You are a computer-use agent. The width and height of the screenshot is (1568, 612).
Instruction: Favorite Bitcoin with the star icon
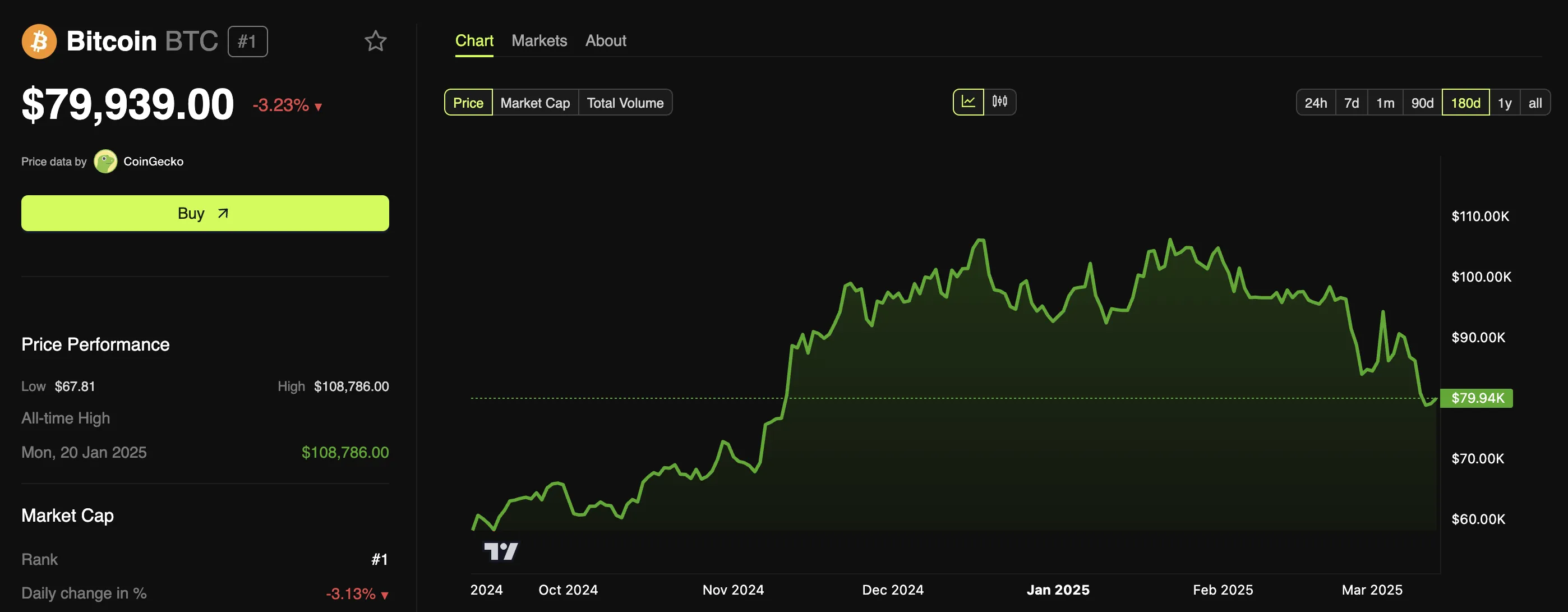tap(375, 42)
